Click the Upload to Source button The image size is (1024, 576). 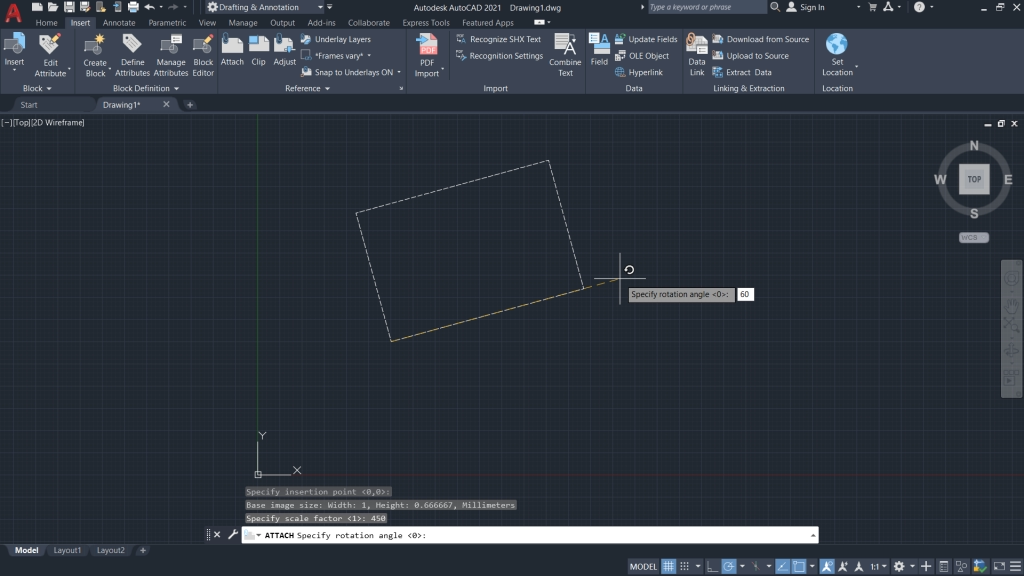click(x=758, y=55)
